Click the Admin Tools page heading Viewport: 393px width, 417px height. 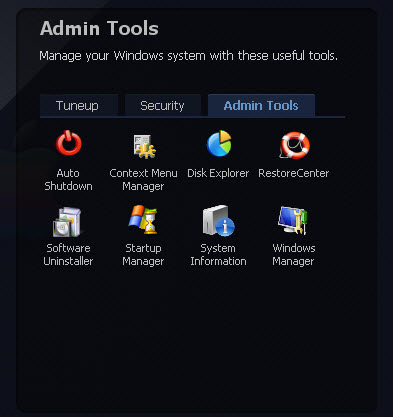[x=99, y=28]
